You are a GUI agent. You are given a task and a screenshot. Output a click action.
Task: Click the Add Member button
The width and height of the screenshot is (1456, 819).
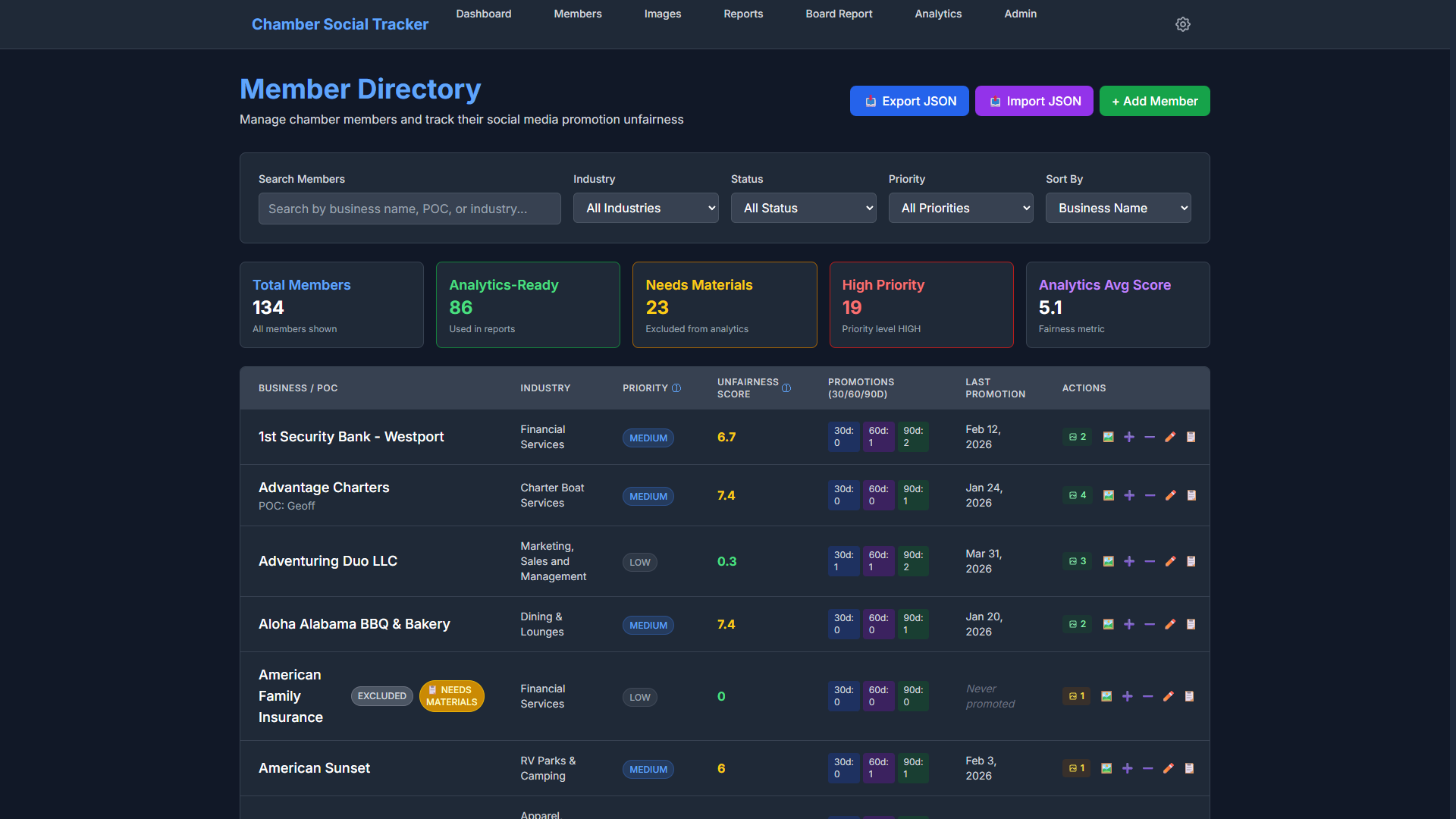click(x=1155, y=101)
